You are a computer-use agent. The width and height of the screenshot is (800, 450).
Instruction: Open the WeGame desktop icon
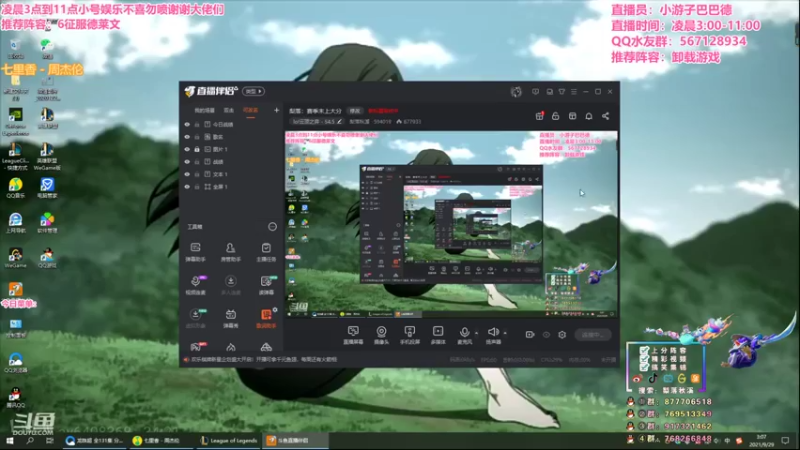(15, 259)
